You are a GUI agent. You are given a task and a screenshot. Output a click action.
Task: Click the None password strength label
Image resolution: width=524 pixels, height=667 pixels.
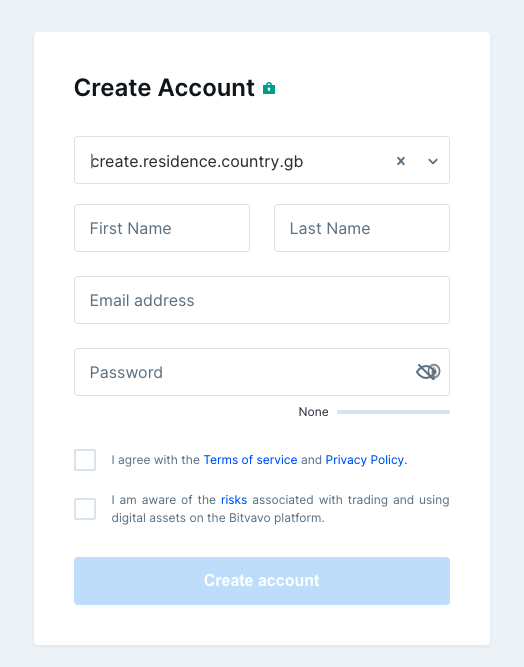(313, 412)
